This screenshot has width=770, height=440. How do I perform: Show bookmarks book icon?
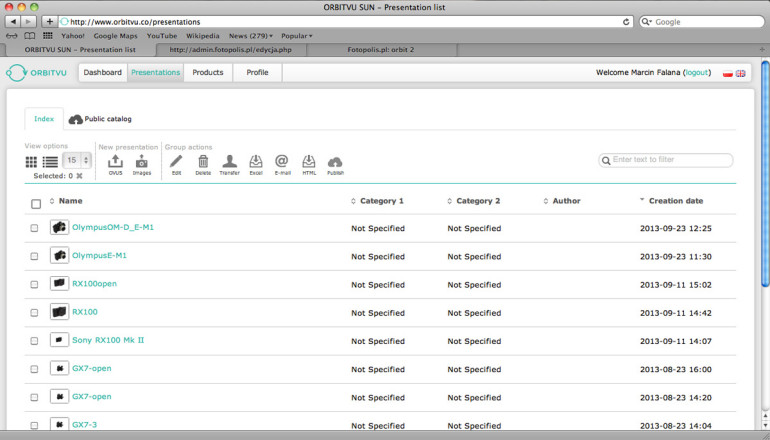[30, 36]
